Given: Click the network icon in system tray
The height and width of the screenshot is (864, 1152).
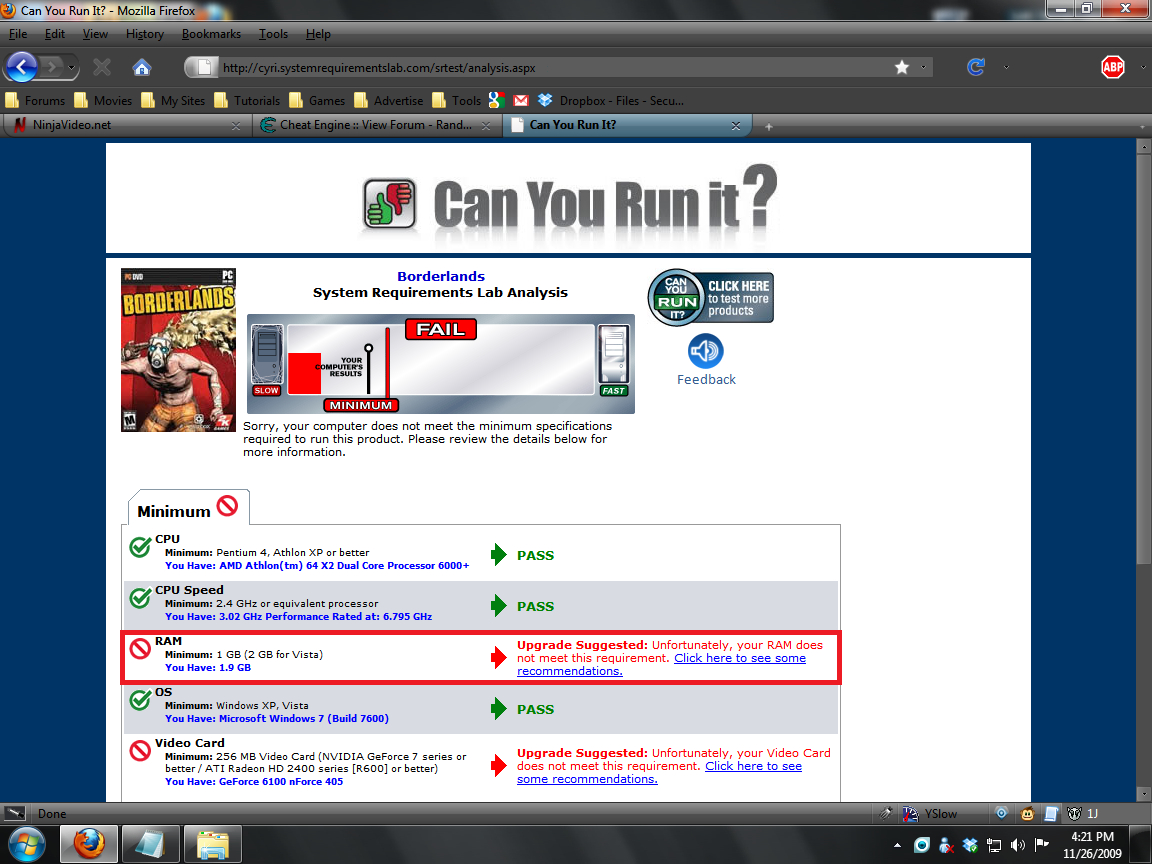Looking at the screenshot, I should (993, 845).
